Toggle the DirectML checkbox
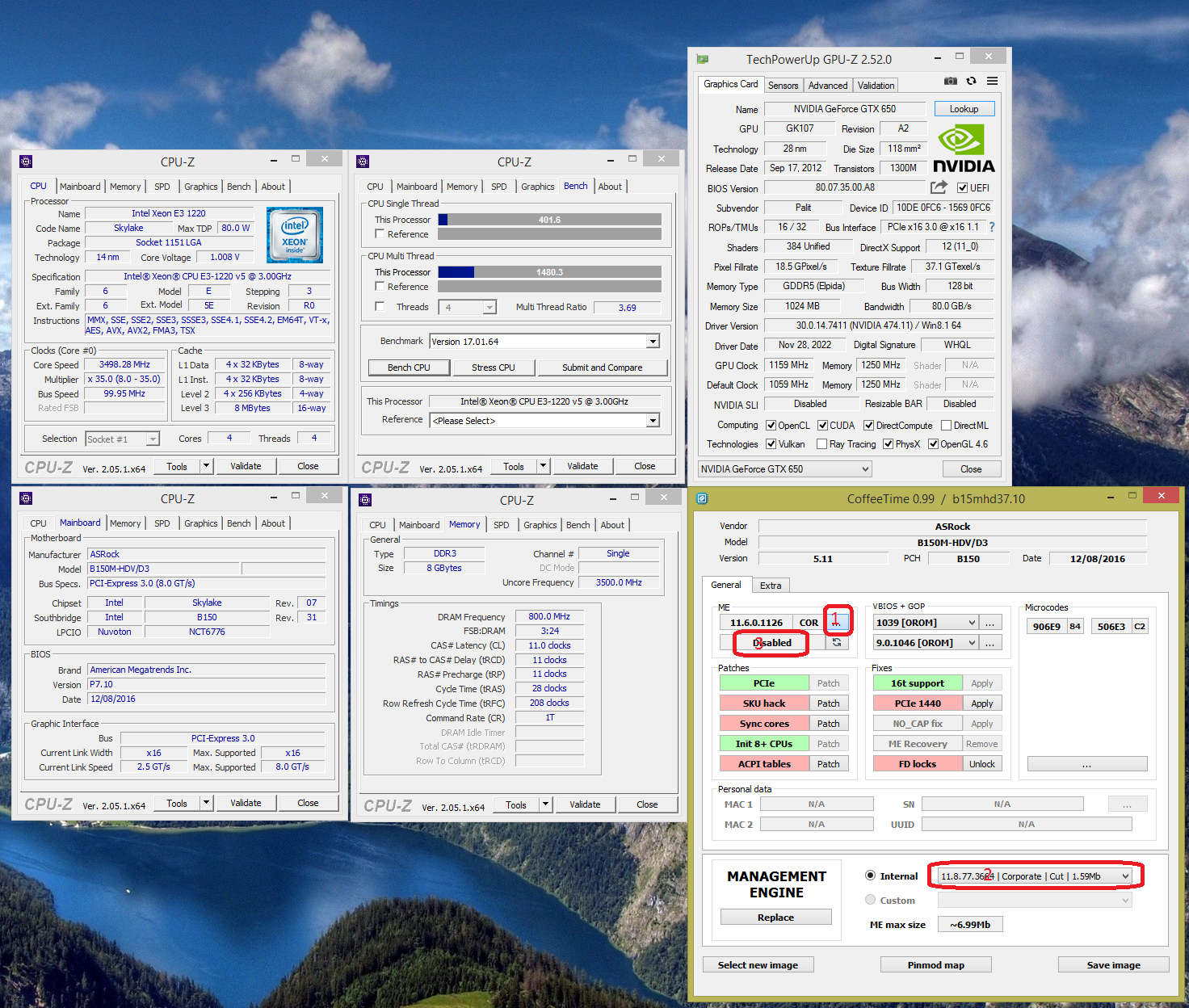This screenshot has width=1189, height=1008. 947,426
